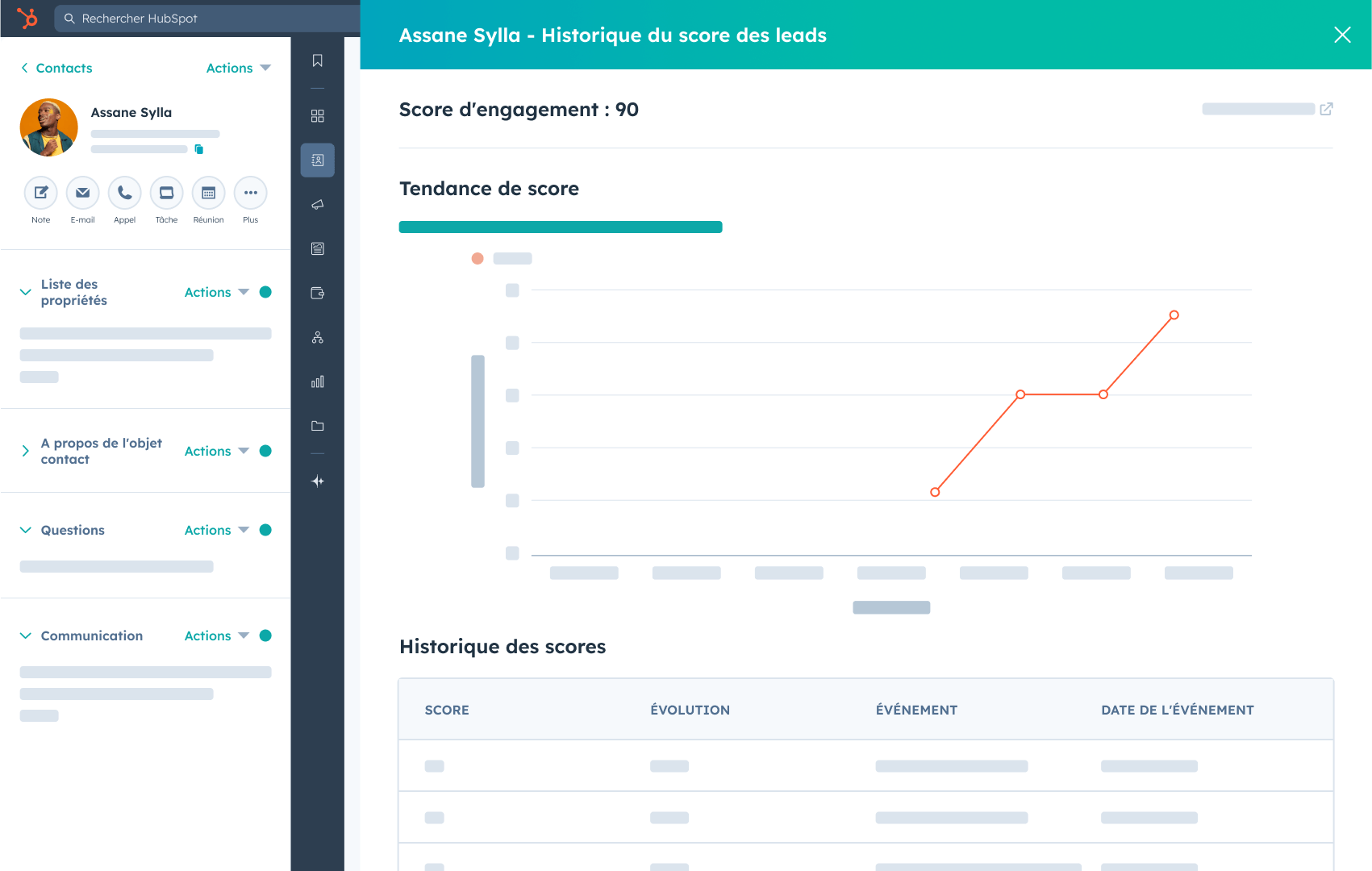Open Actions dropdown for Communication section
This screenshot has height=871, width=1372.
tap(216, 636)
